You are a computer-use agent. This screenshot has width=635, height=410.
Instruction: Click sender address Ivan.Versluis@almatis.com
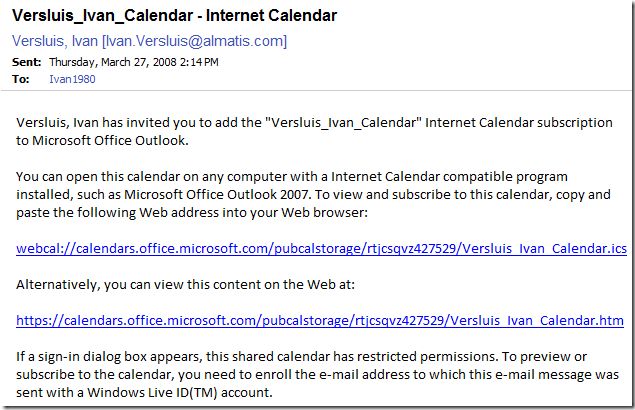click(x=194, y=41)
